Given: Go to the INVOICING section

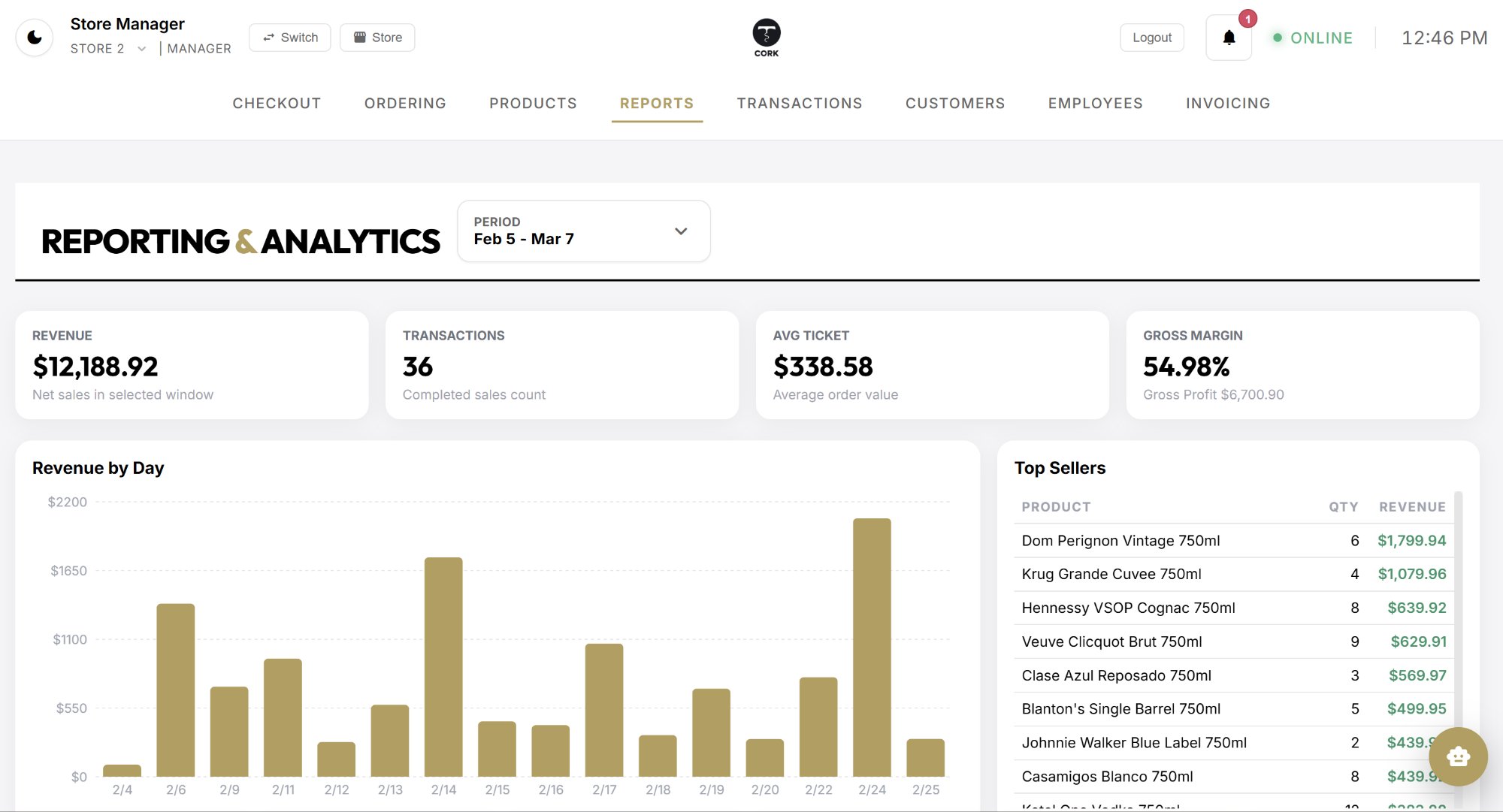Looking at the screenshot, I should click(x=1227, y=103).
